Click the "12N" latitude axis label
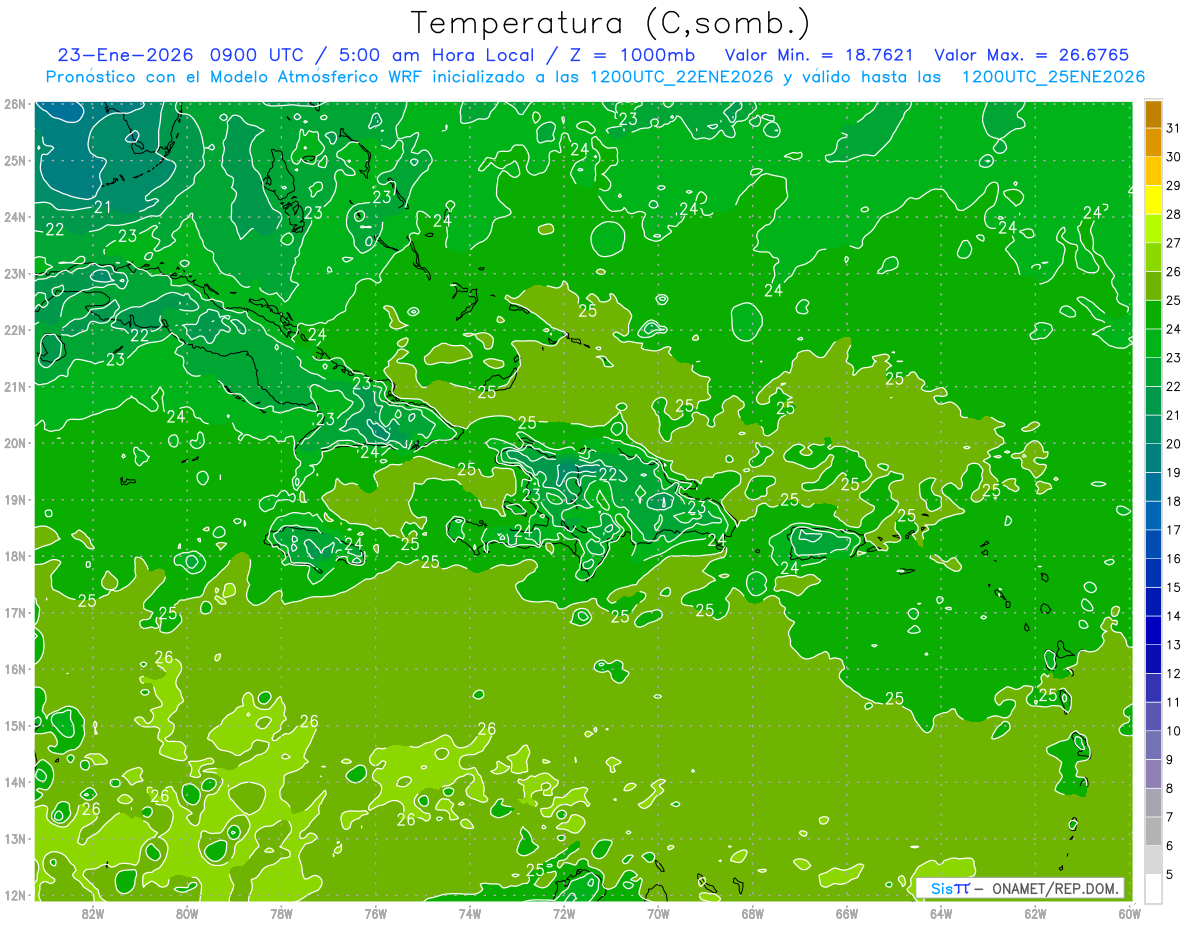 click(14, 895)
